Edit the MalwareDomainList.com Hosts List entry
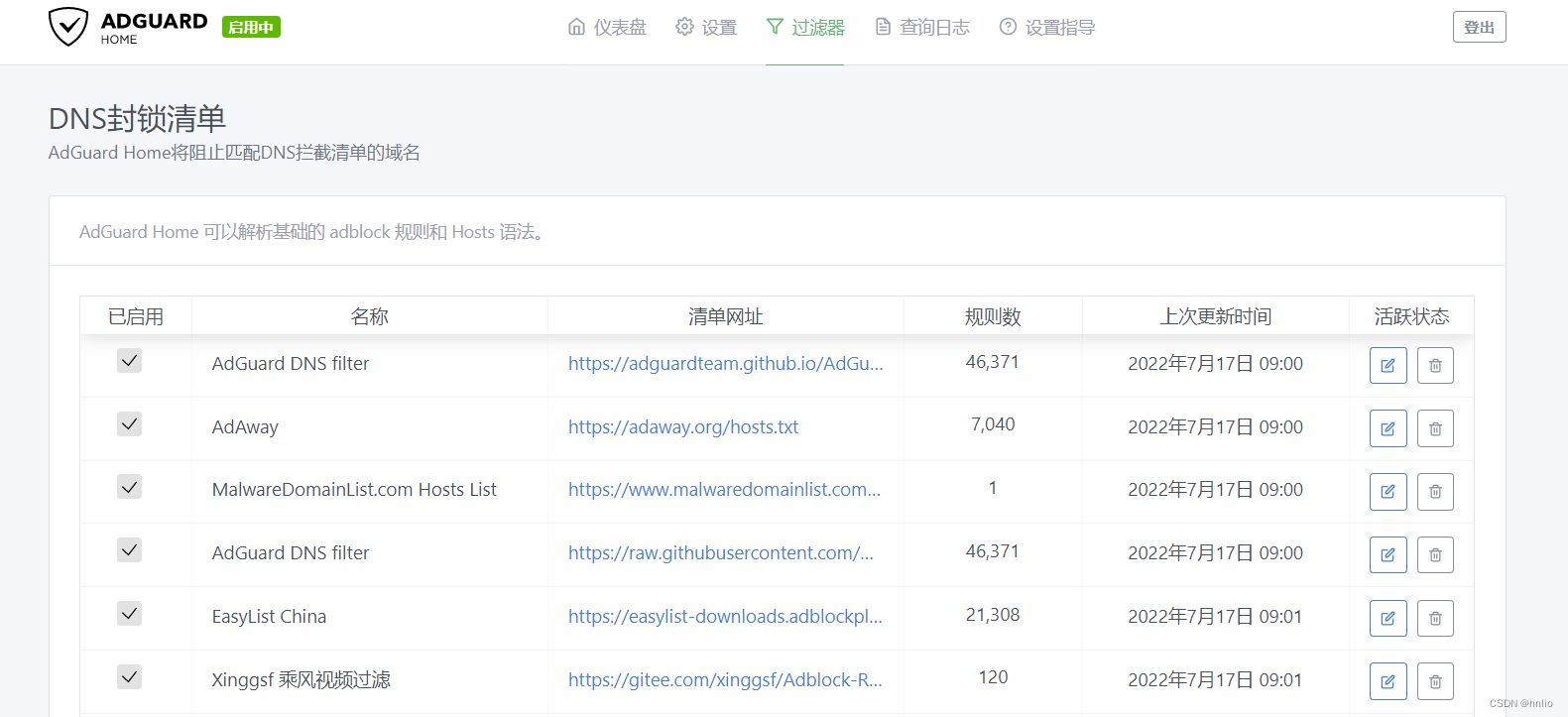 coord(1388,491)
